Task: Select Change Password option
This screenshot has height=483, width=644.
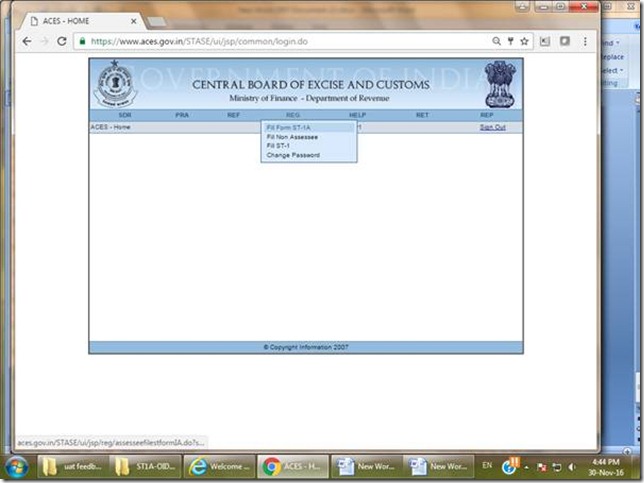Action: coord(308,155)
